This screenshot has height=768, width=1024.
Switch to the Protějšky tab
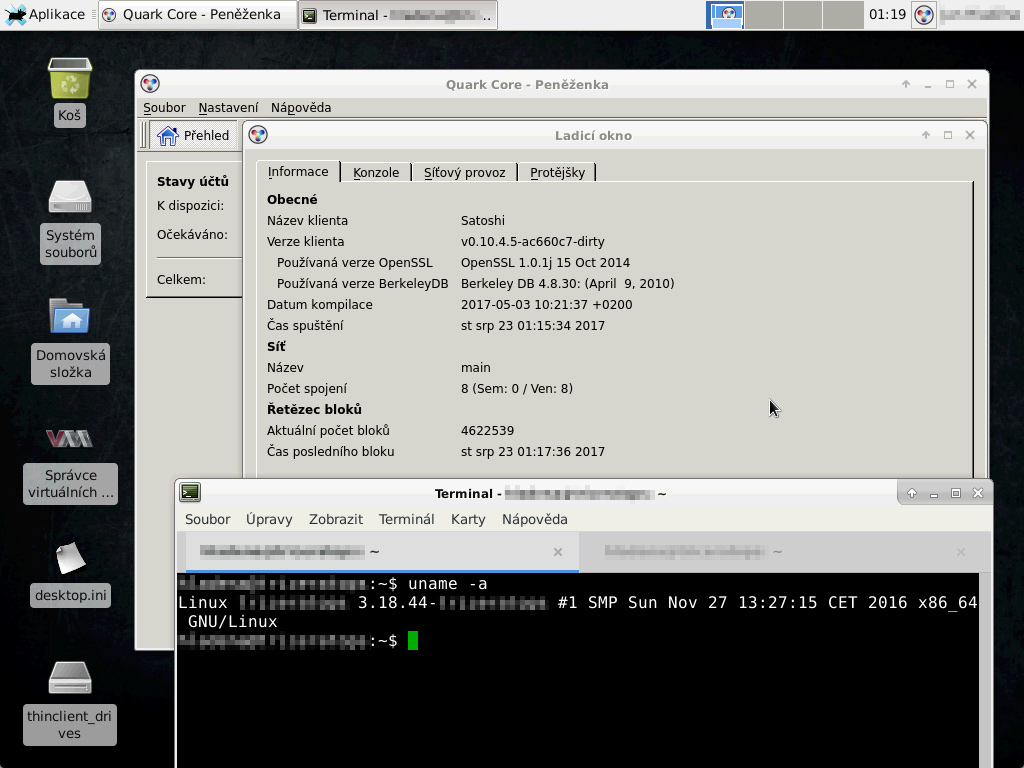(557, 172)
